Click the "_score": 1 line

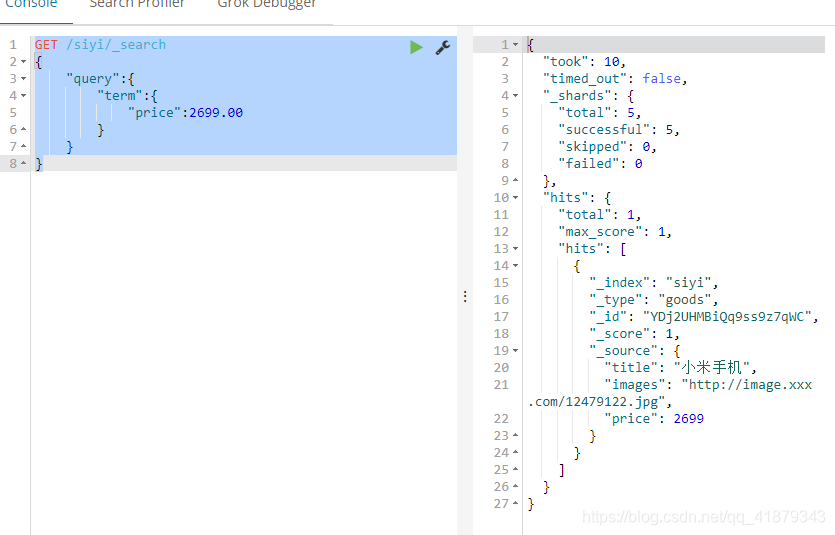(x=634, y=334)
